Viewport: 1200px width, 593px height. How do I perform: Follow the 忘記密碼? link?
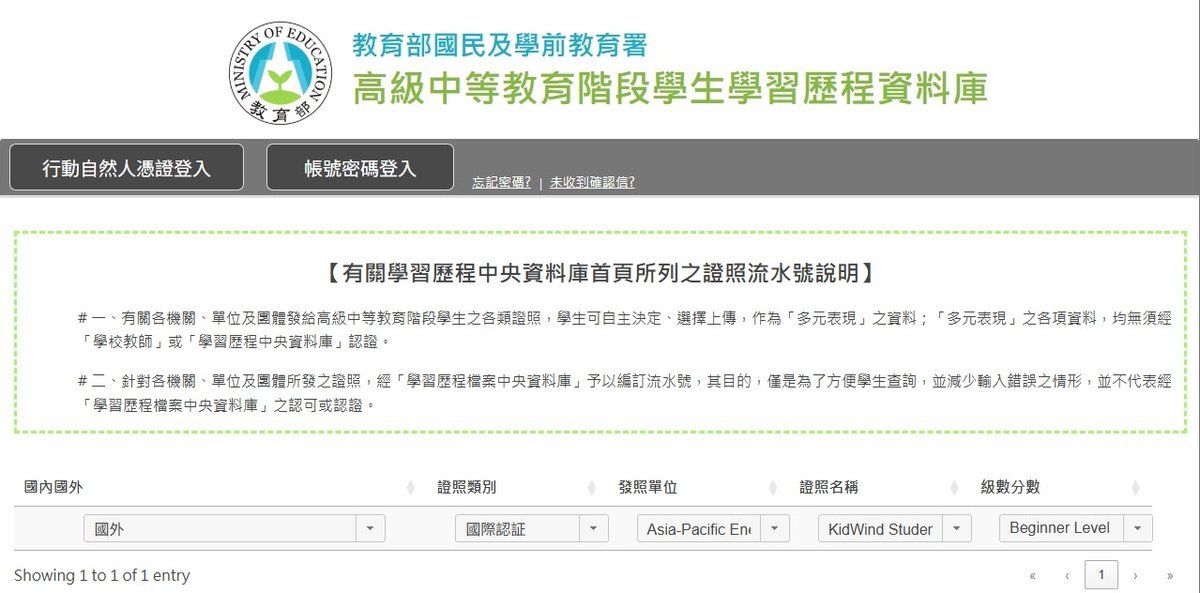point(502,183)
